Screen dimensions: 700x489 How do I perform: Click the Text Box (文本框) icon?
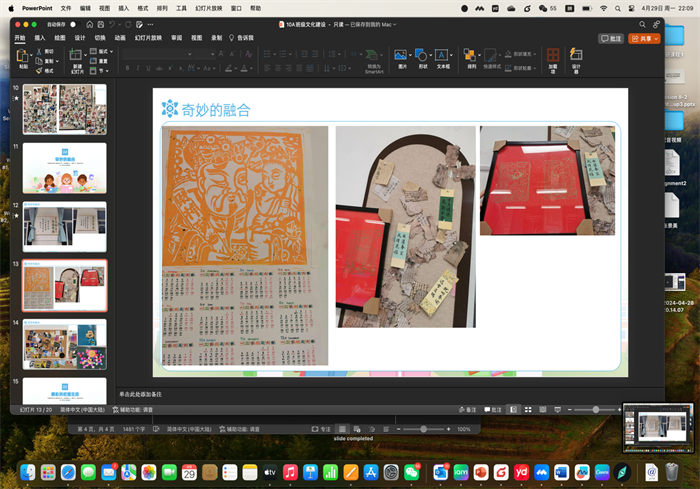441,55
